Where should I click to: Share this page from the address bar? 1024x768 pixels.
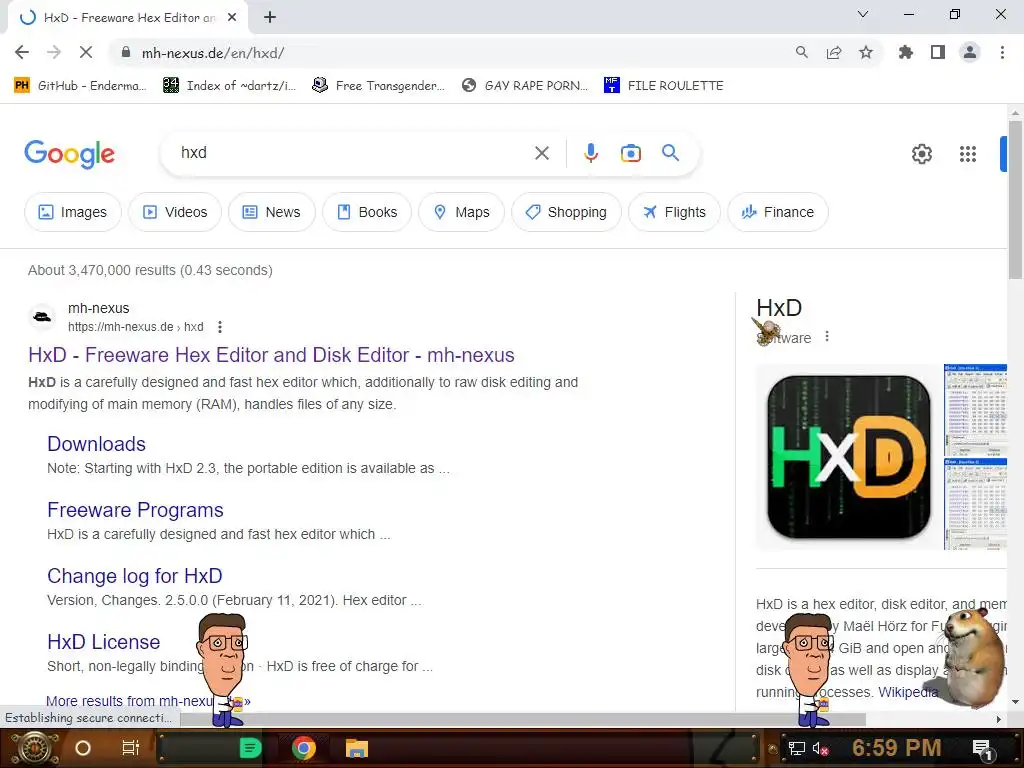[x=833, y=52]
